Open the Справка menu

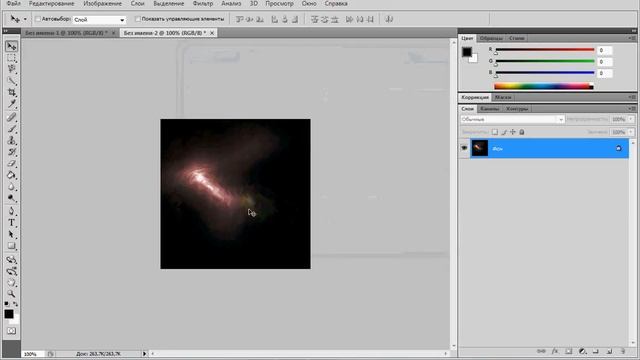click(336, 3)
